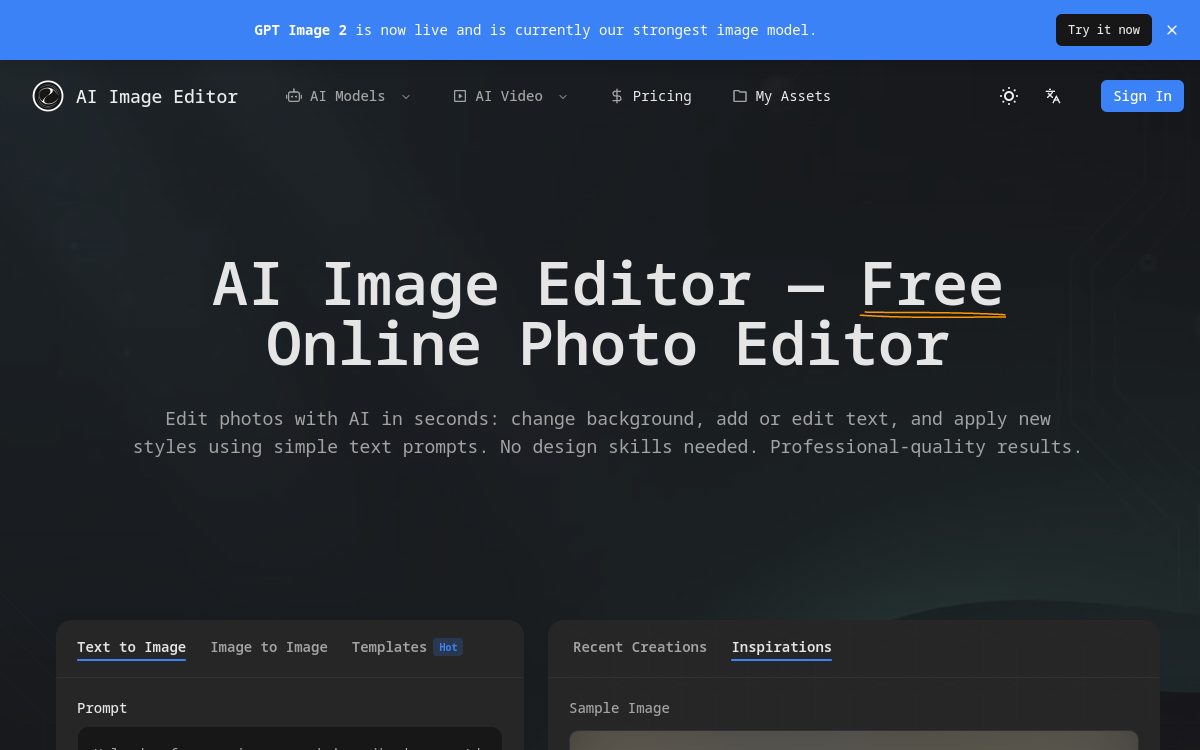Image resolution: width=1200 pixels, height=750 pixels.
Task: Click the Prompt label
Action: point(102,708)
